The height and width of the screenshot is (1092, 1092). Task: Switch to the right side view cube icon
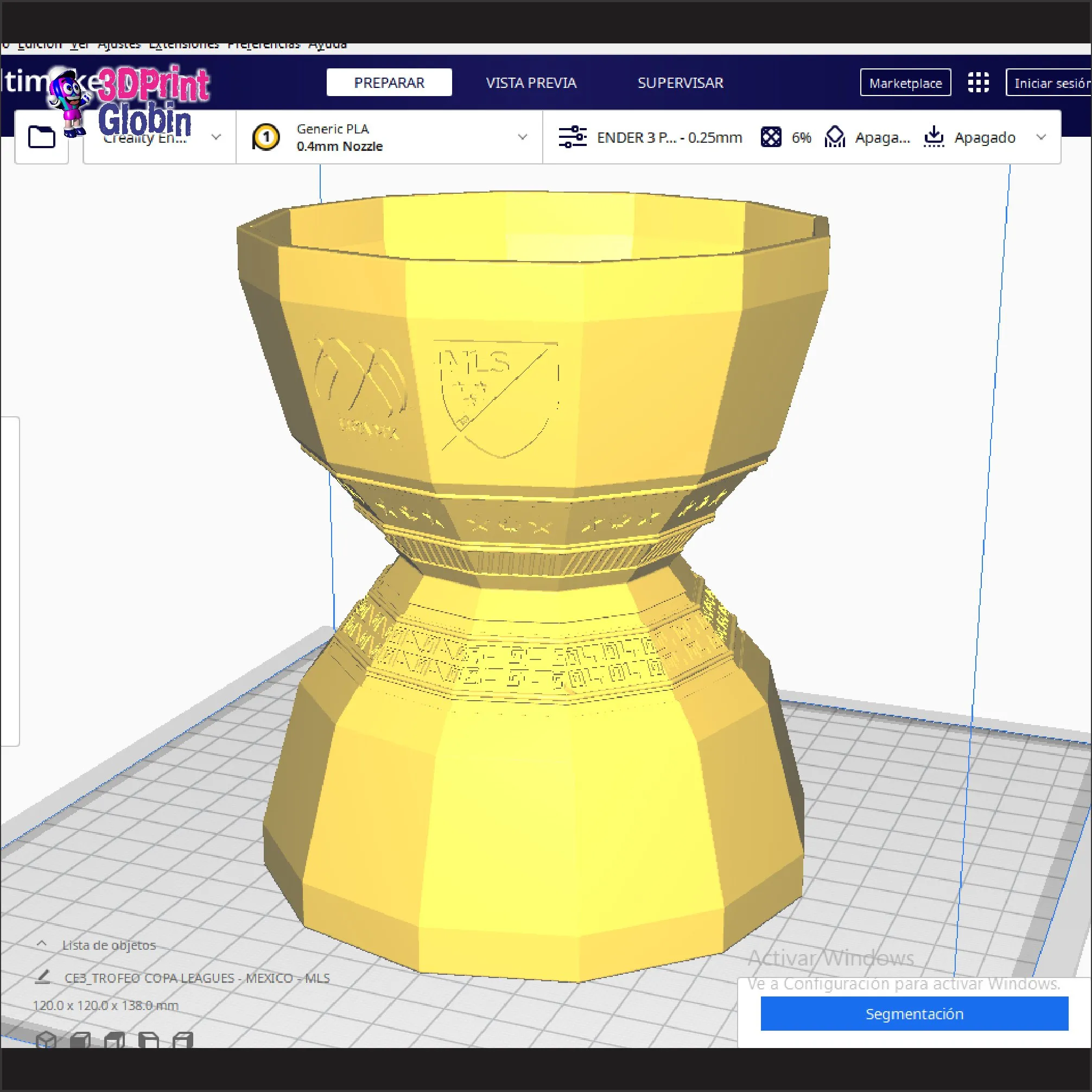(x=182, y=1040)
